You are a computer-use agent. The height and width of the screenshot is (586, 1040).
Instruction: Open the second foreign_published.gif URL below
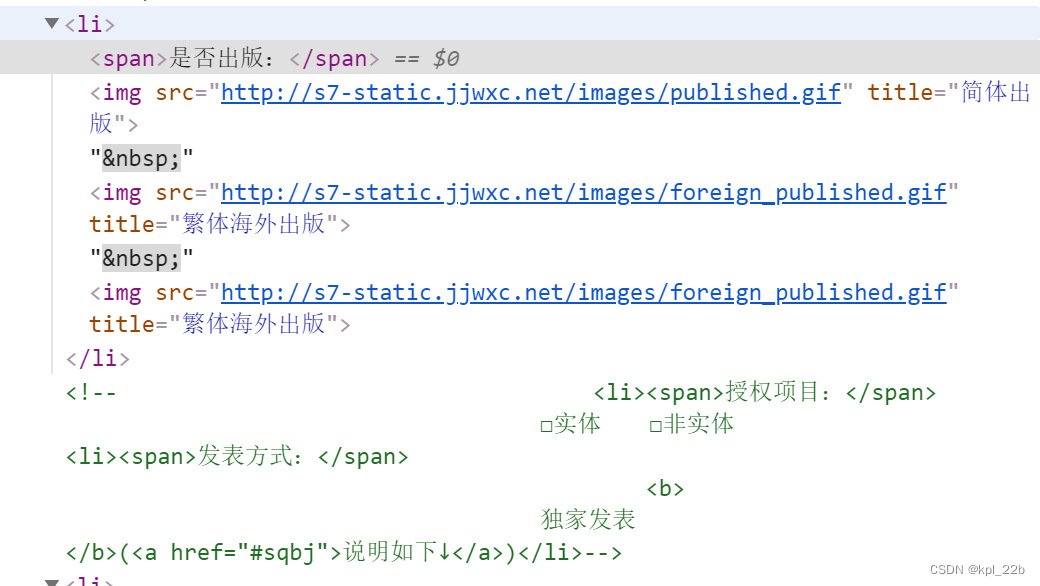tap(583, 293)
